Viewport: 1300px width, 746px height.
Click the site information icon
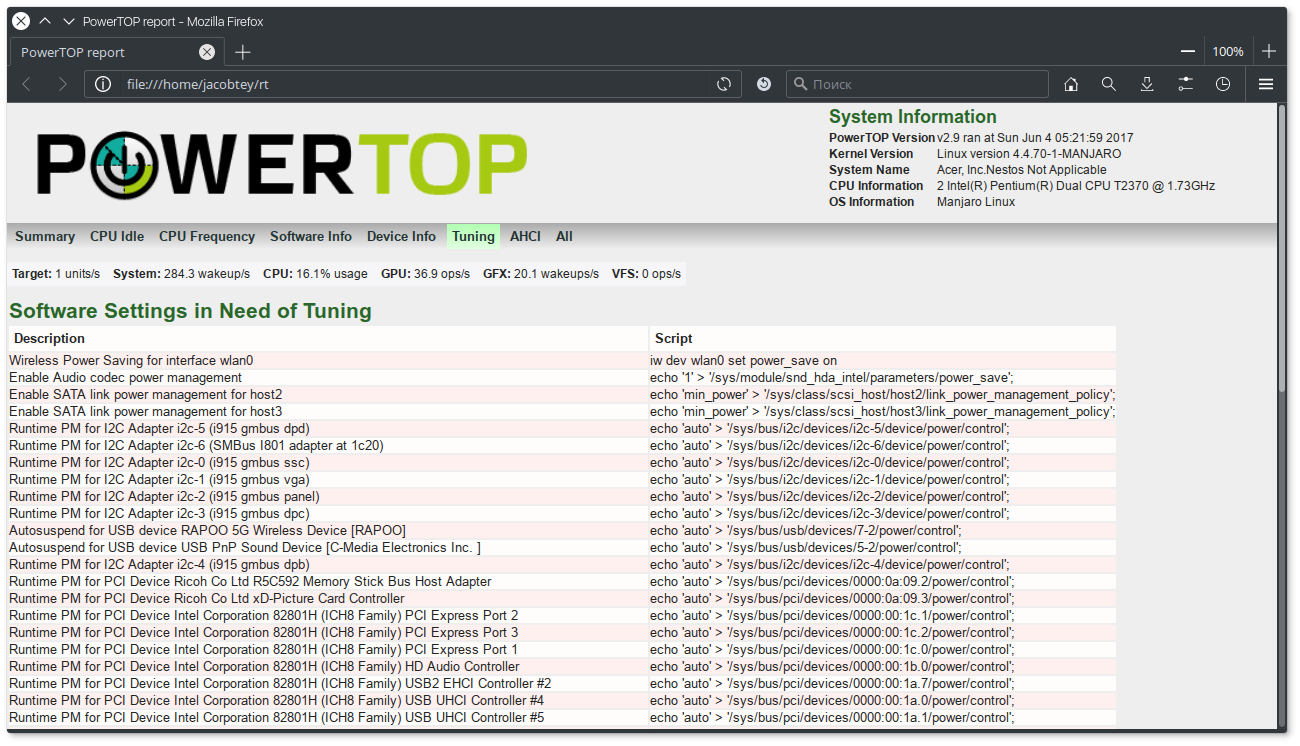102,84
